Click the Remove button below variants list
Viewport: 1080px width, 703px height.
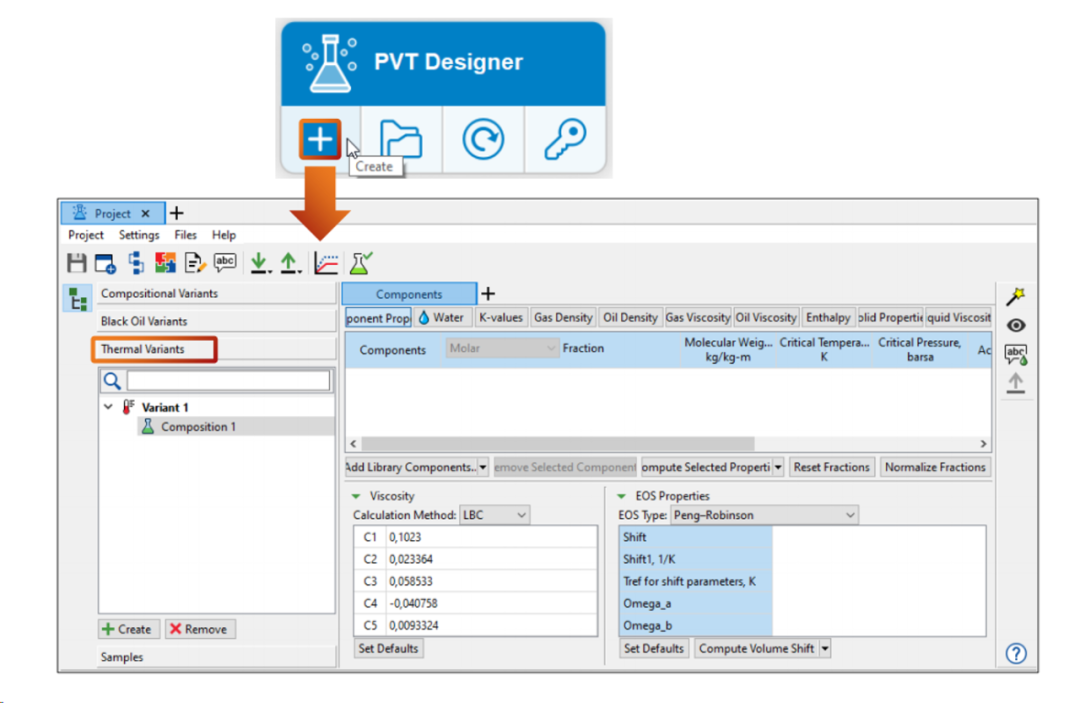click(x=197, y=629)
